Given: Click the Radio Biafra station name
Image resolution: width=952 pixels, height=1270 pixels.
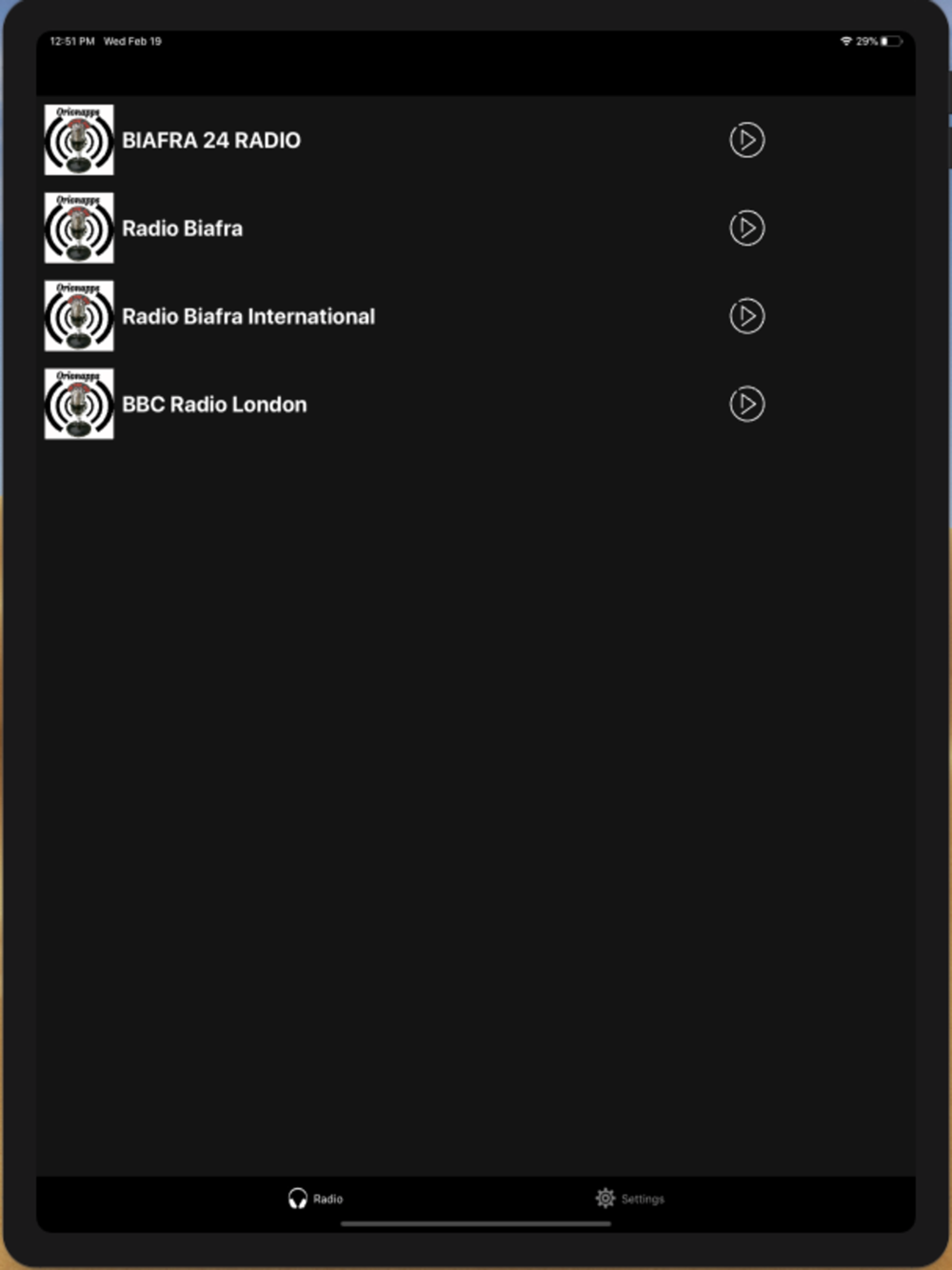Looking at the screenshot, I should [183, 228].
